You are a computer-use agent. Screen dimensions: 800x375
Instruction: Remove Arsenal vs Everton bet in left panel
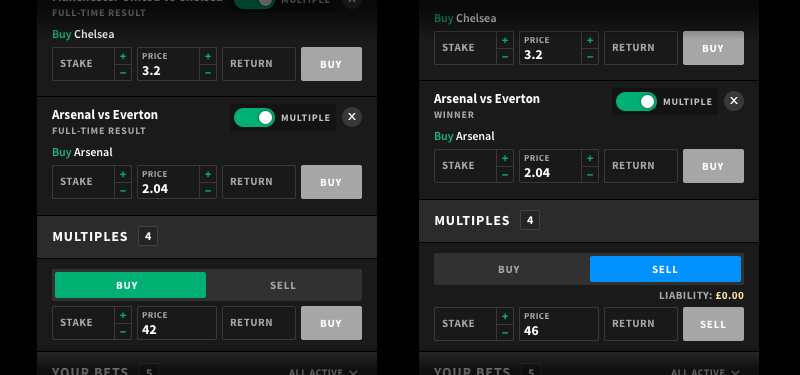pyautogui.click(x=352, y=117)
